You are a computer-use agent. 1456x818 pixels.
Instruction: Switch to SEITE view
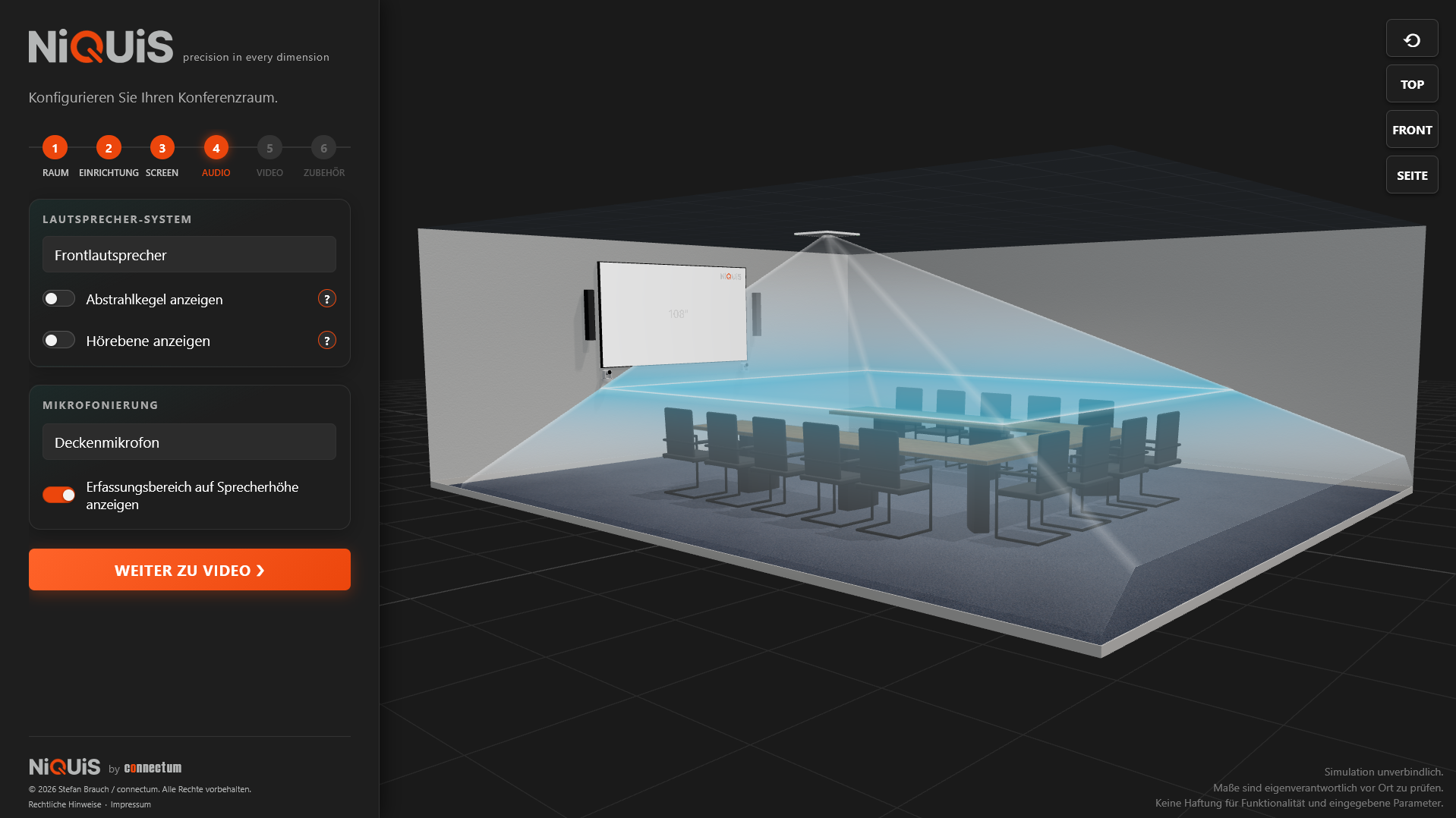(1412, 175)
